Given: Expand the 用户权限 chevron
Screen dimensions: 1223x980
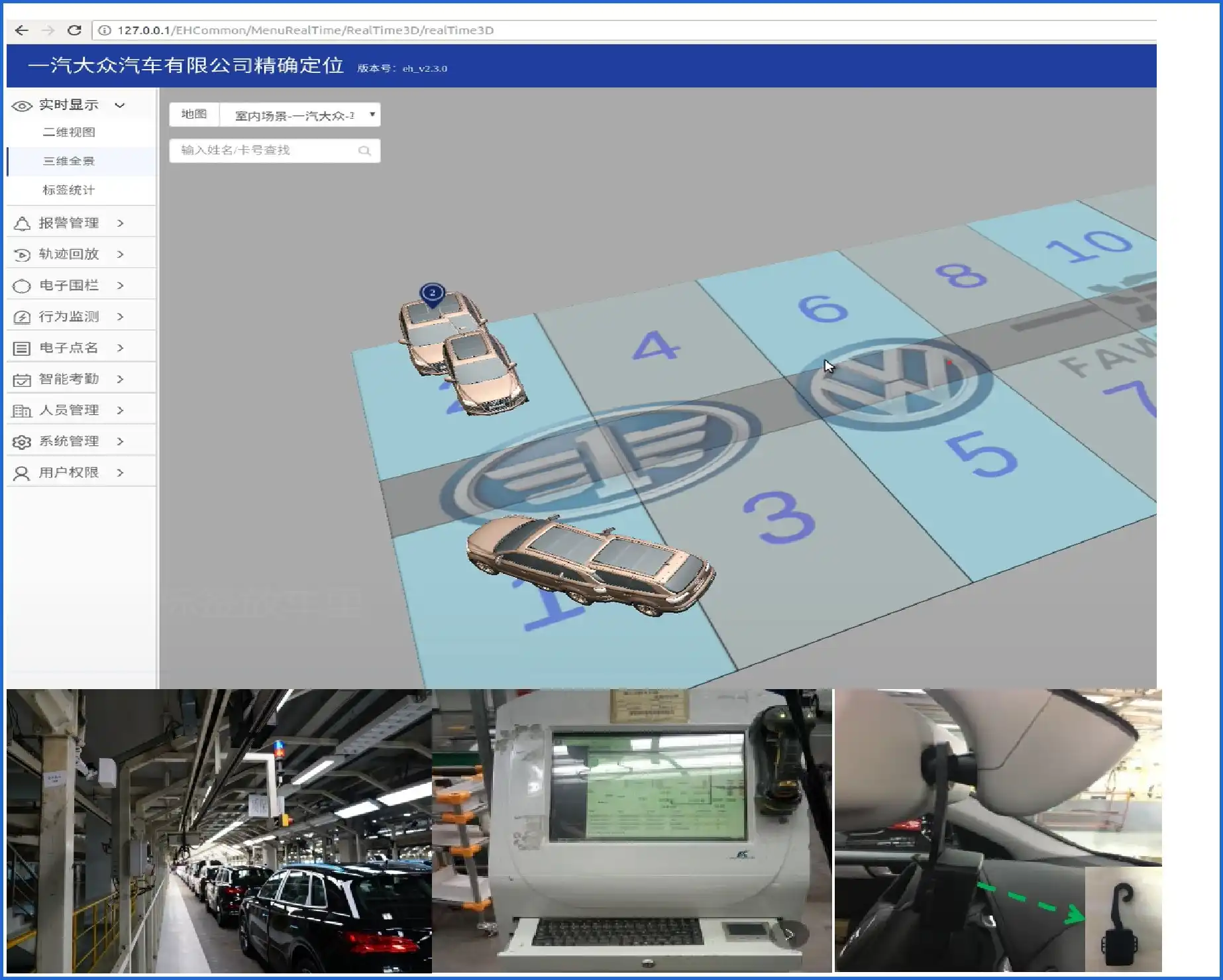Looking at the screenshot, I should (121, 472).
